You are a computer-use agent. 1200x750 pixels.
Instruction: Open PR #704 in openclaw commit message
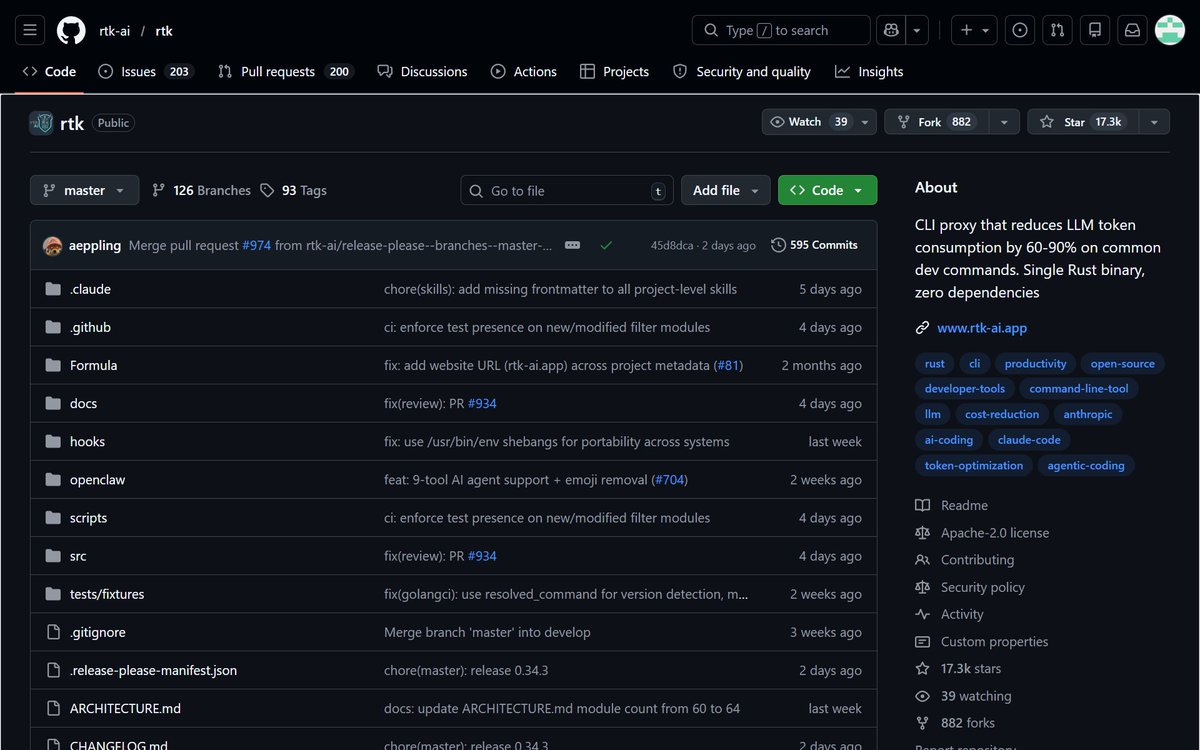click(670, 480)
